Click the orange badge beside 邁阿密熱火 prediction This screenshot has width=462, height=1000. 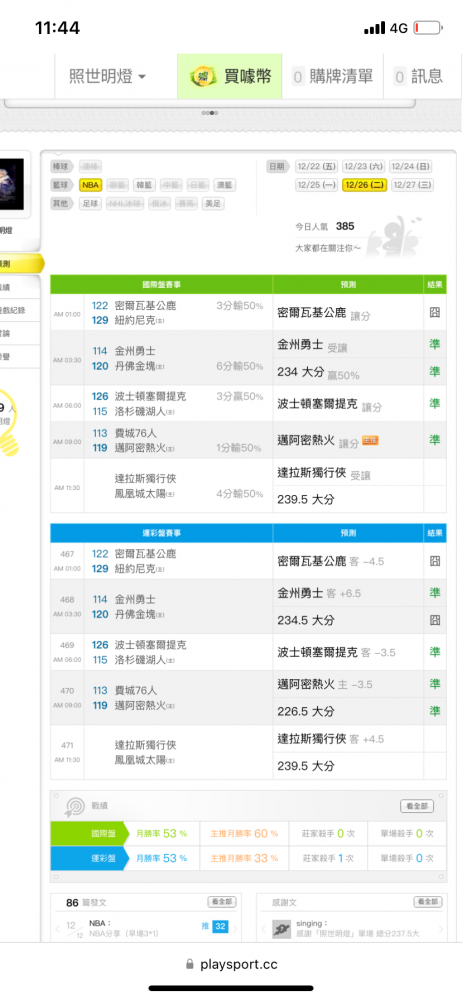pos(370,440)
